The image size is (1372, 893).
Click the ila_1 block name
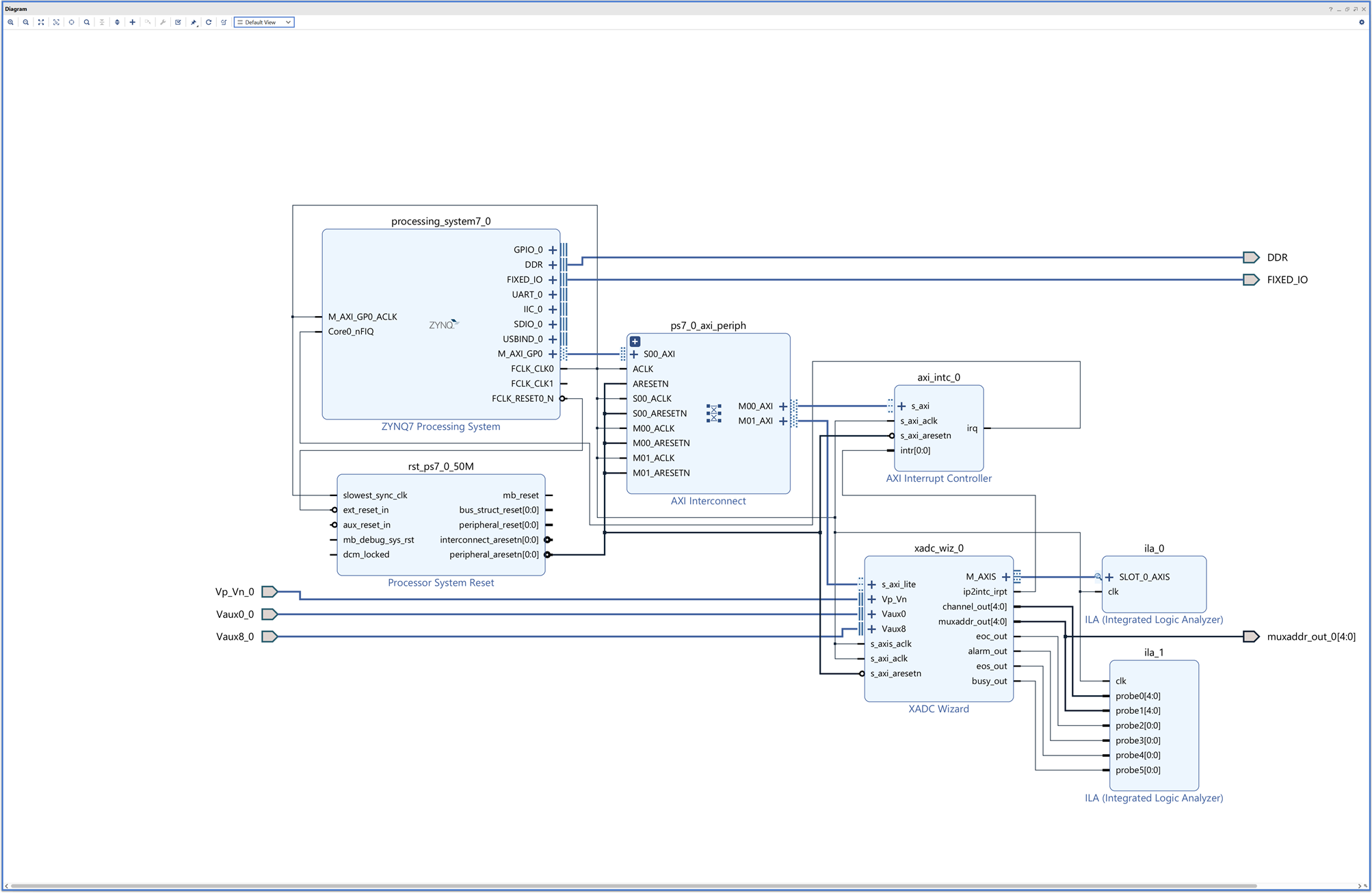pos(1154,652)
